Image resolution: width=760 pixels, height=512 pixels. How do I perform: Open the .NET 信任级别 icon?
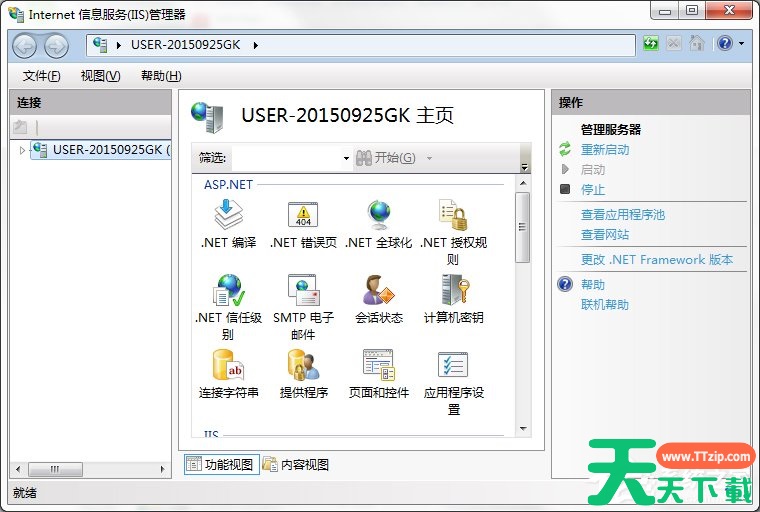[228, 291]
